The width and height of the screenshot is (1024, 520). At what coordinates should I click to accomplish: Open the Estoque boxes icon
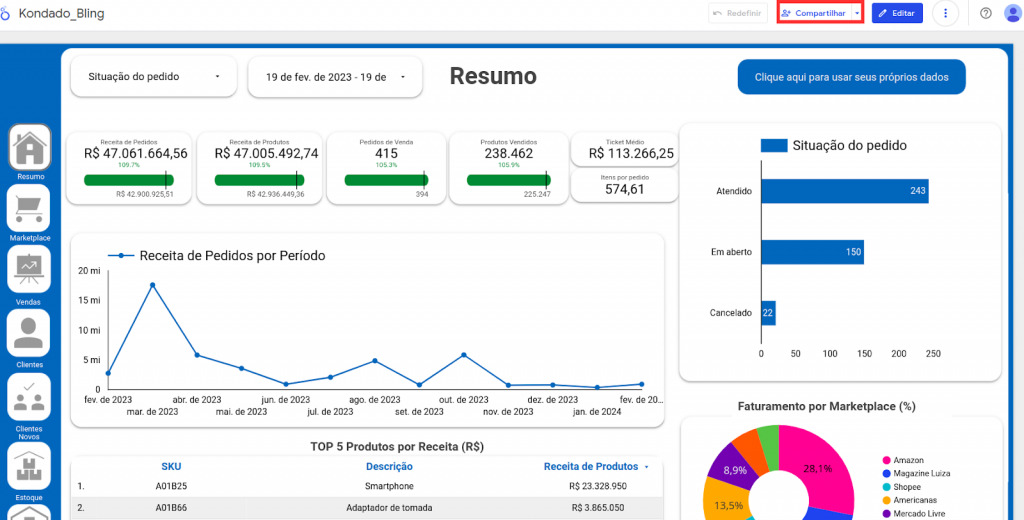coord(29,464)
